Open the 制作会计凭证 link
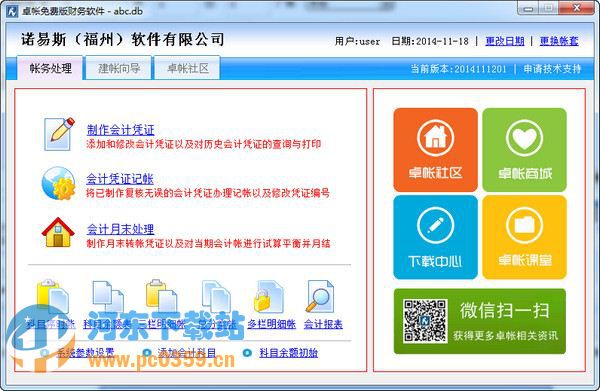Screen dimensions: 600x391 click(121, 130)
